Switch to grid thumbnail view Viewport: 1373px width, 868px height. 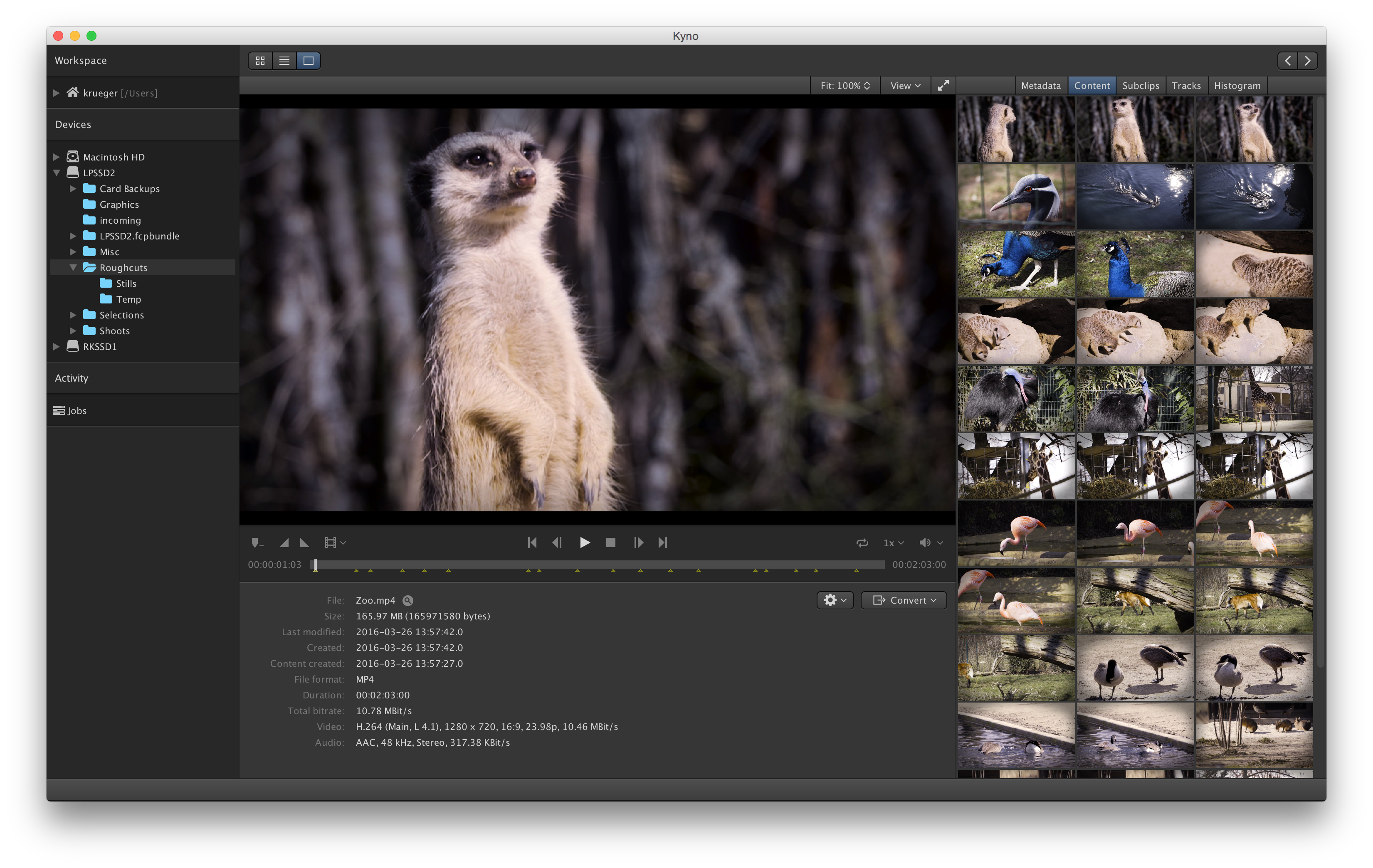[x=261, y=60]
